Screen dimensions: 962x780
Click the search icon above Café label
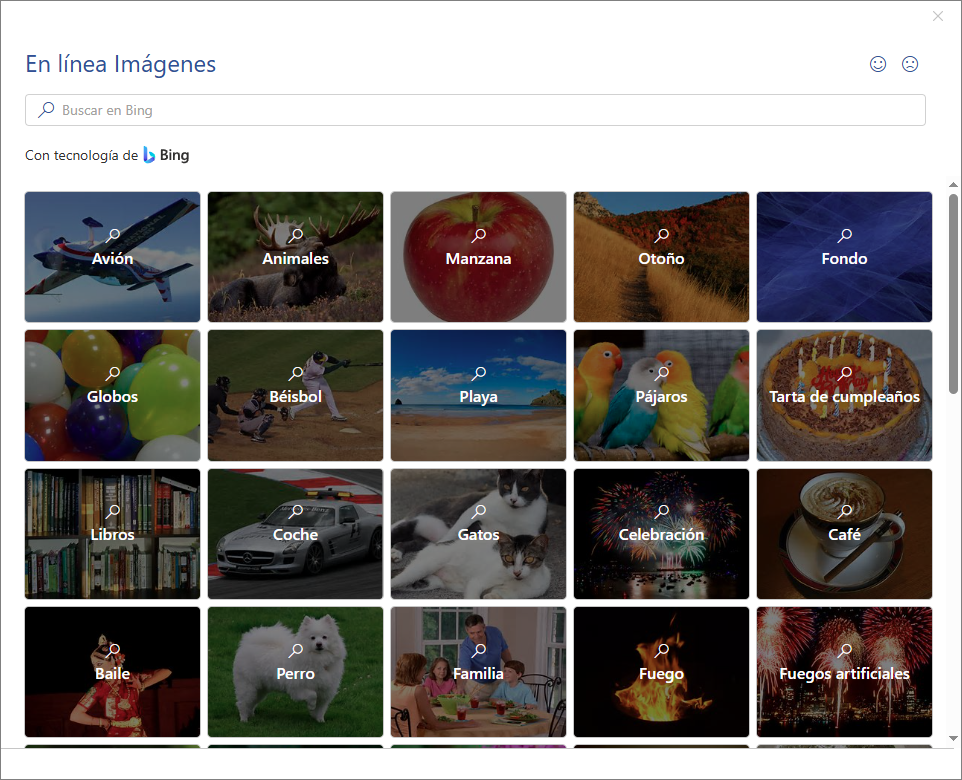coord(845,511)
